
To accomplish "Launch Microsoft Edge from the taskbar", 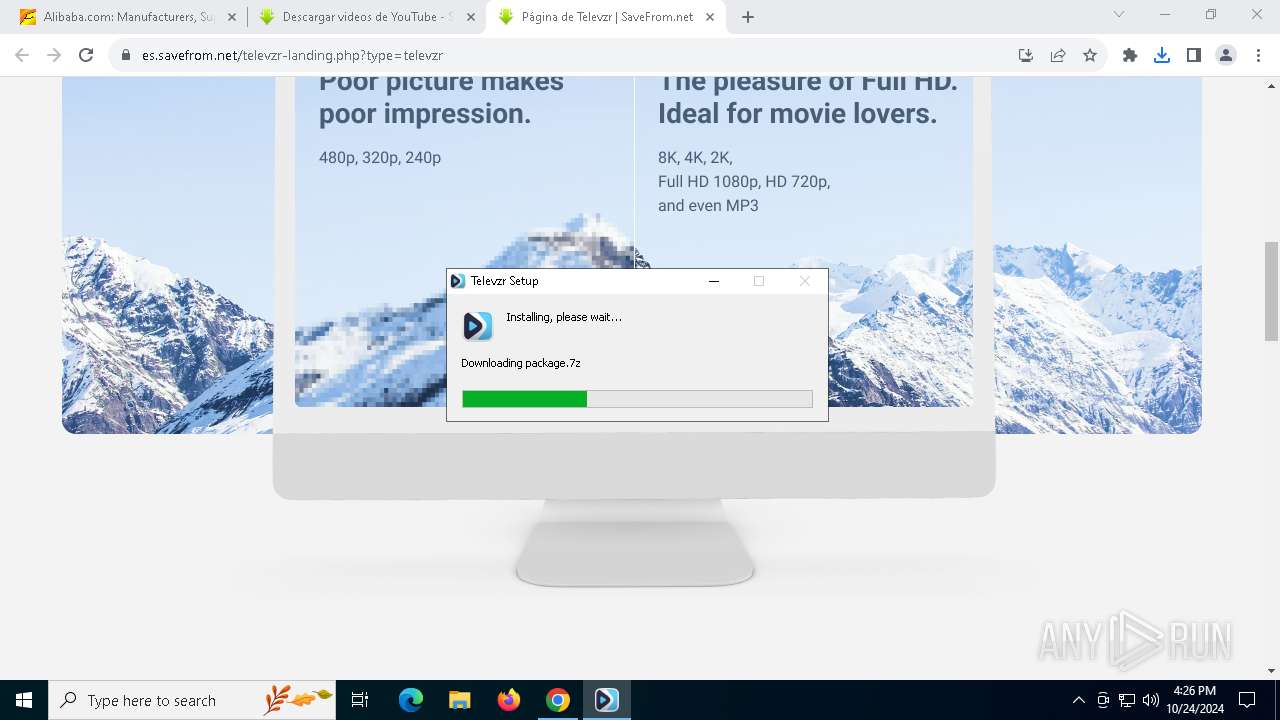I will [411, 700].
